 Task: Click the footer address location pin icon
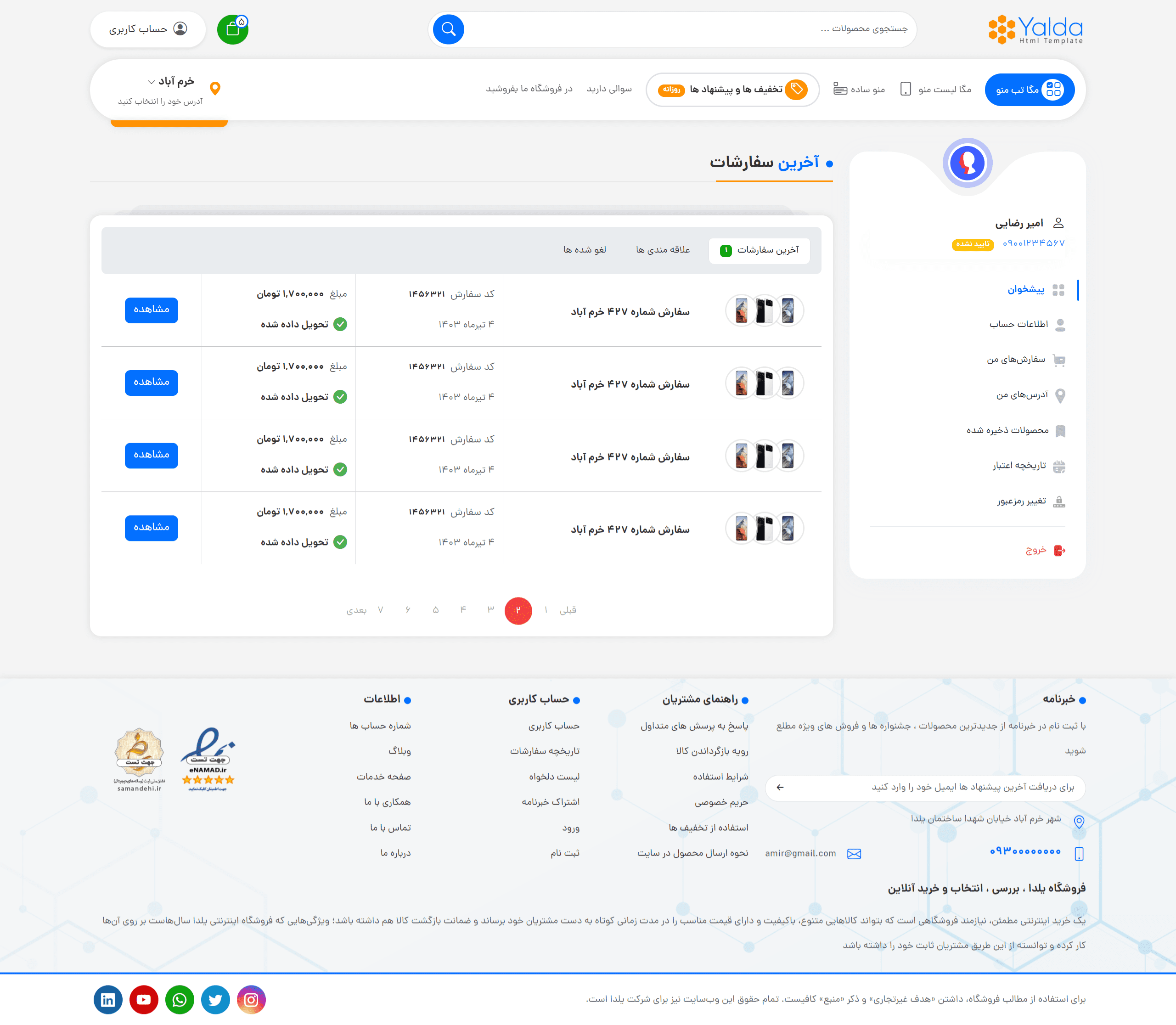(1079, 822)
